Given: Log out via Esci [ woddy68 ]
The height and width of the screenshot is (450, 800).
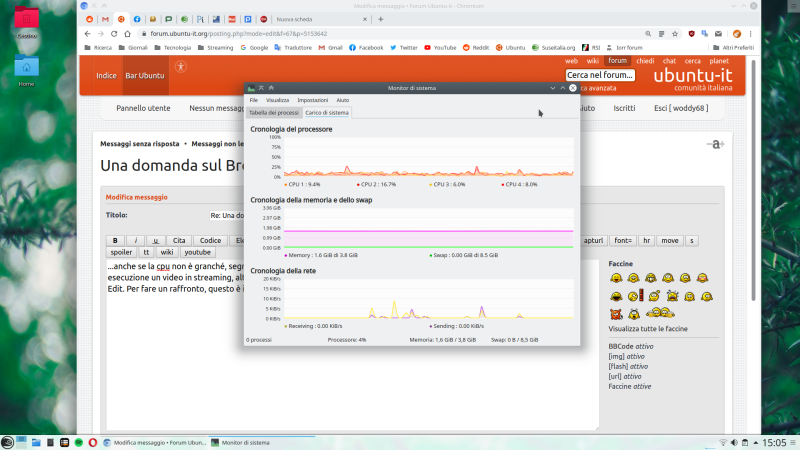Looking at the screenshot, I should click(x=681, y=108).
